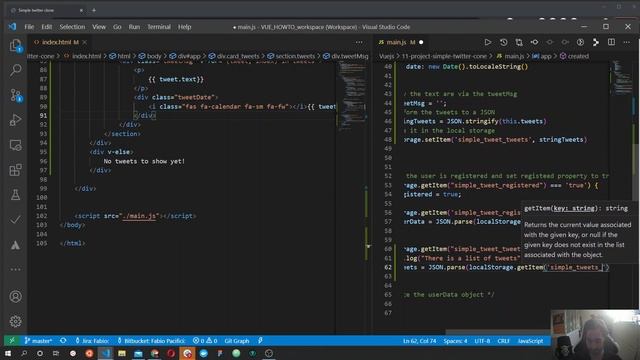The height and width of the screenshot is (360, 640).
Task: Click the go-to-commit circle icon in editor toolbar
Action: click(x=534, y=42)
